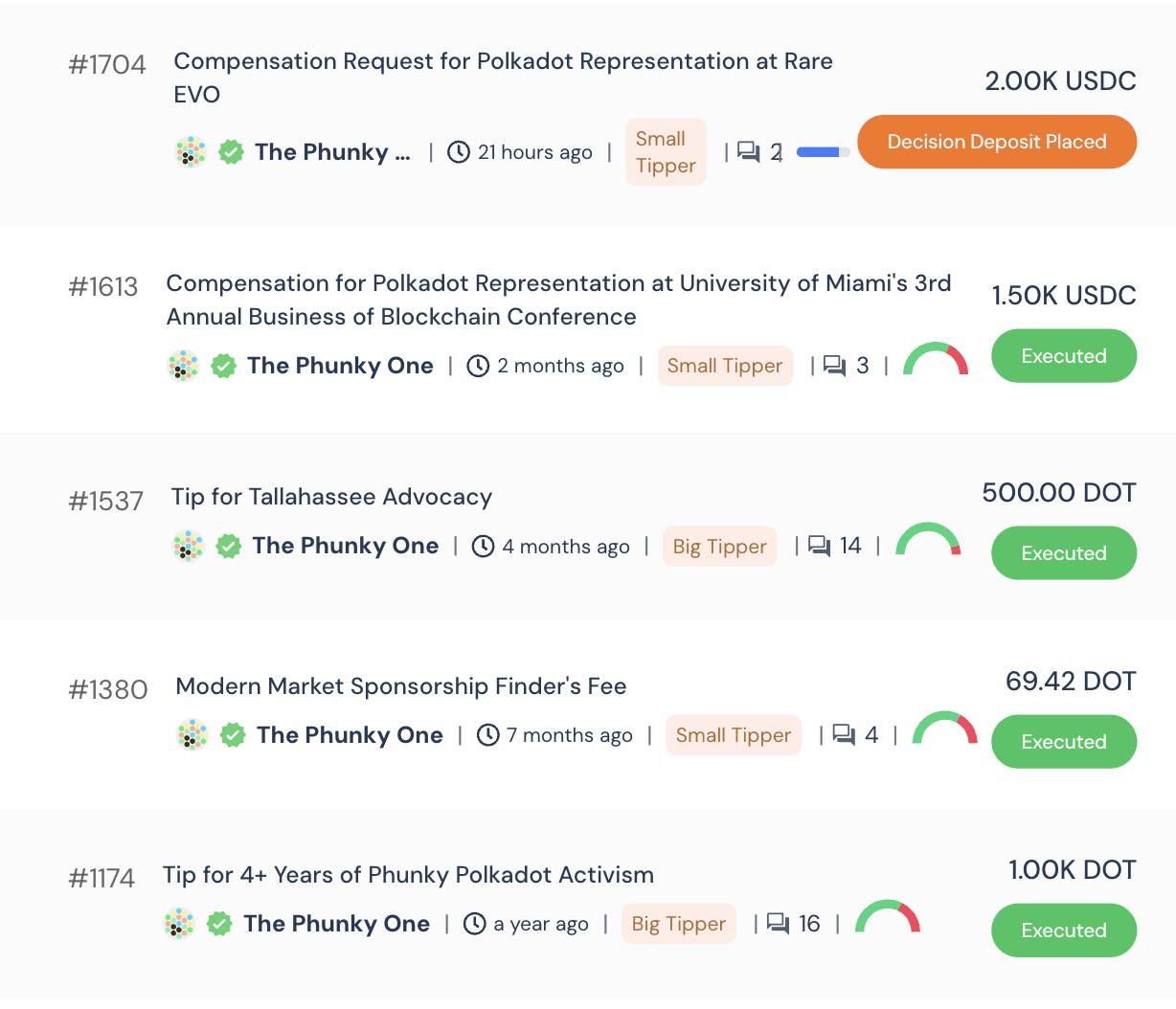The width and height of the screenshot is (1176, 1009).
Task: Open 'Decision Deposit Placed' status on #1704
Action: pyautogui.click(x=996, y=142)
